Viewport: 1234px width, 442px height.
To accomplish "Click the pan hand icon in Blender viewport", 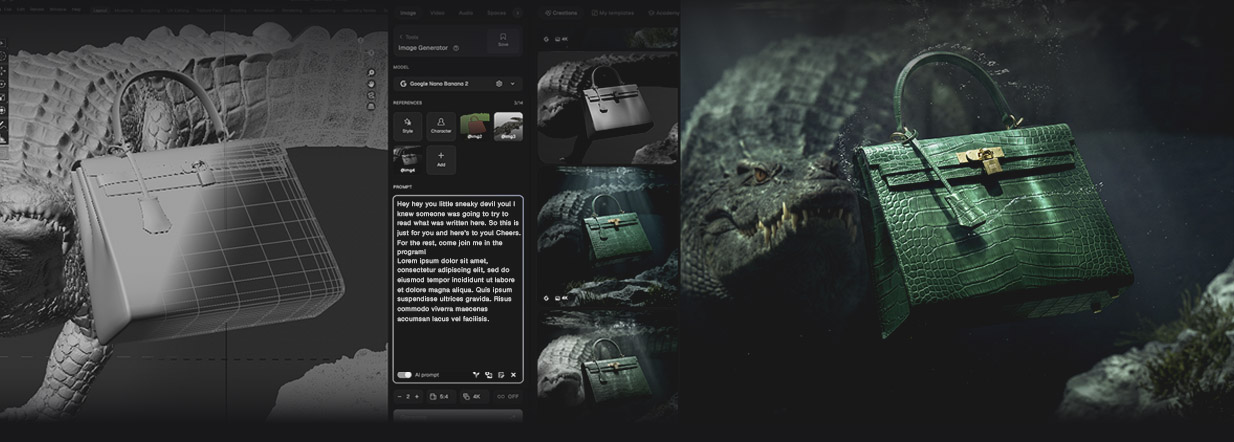I will (372, 84).
